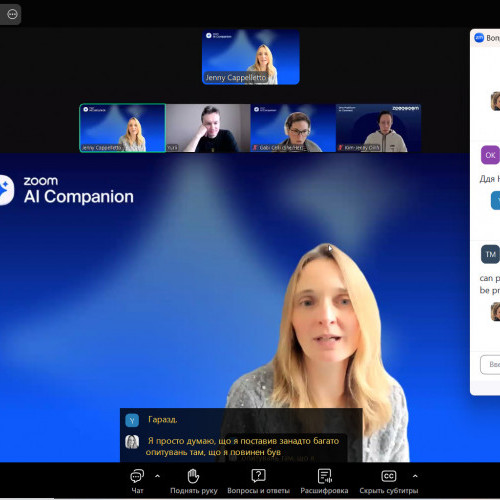Image resolution: width=500 pixels, height=500 pixels.
Task: Click the purple OK avatar in panel
Action: 490,155
